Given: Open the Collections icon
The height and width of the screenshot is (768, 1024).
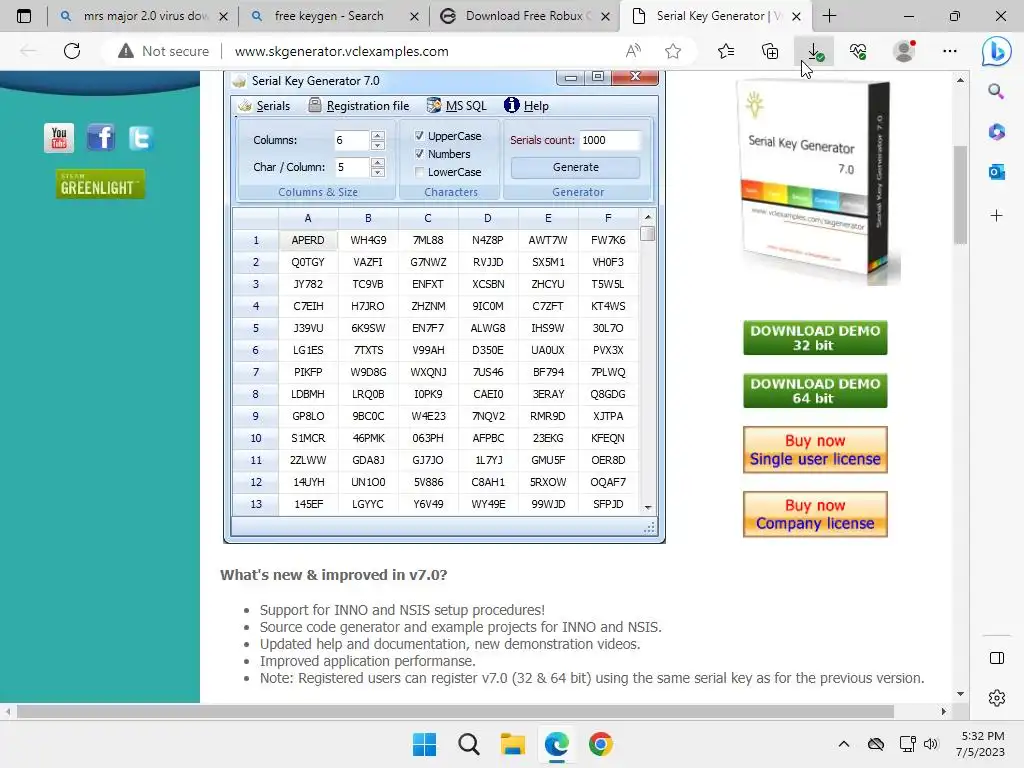Looking at the screenshot, I should (770, 51).
